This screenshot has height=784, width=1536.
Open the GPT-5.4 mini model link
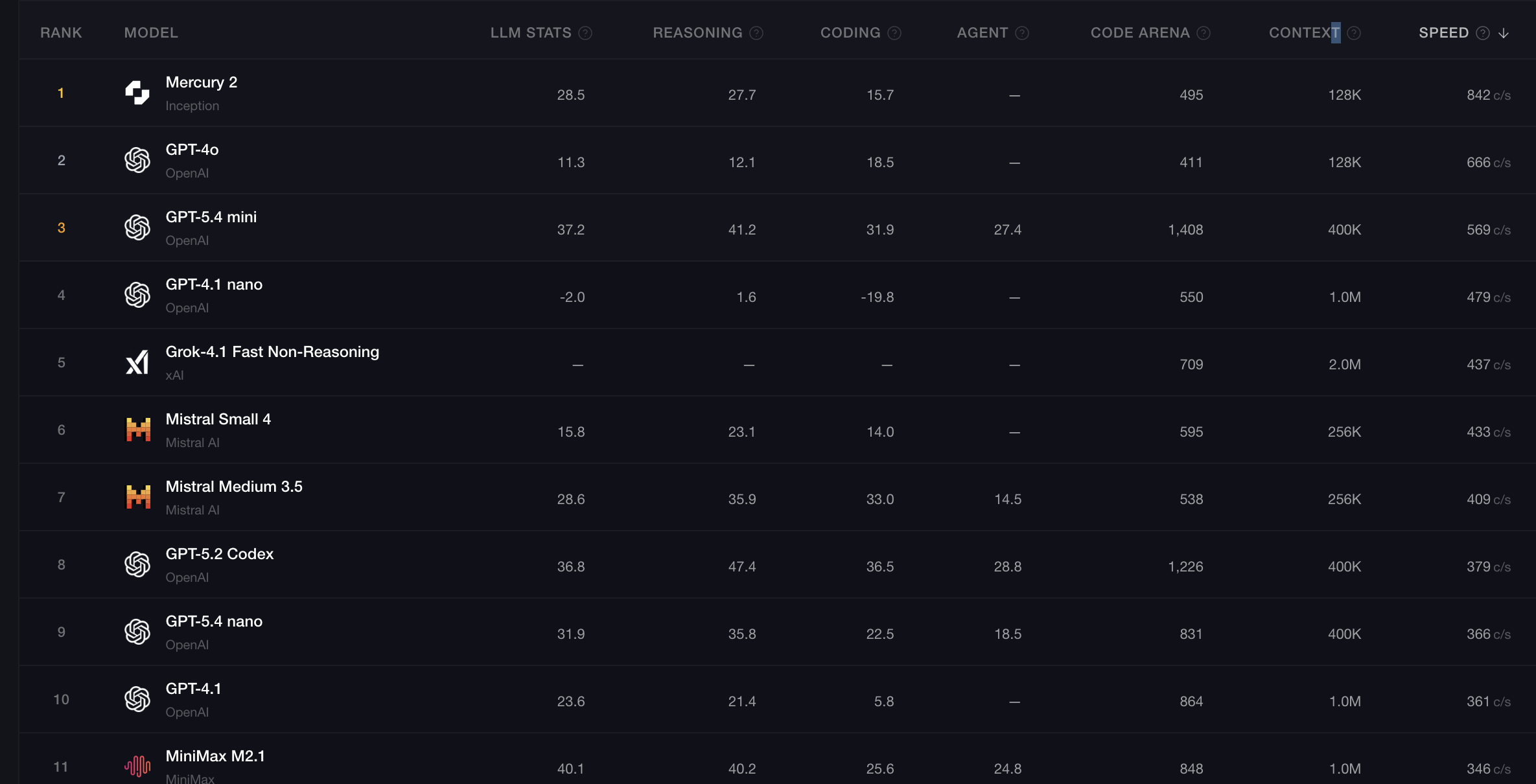(211, 217)
